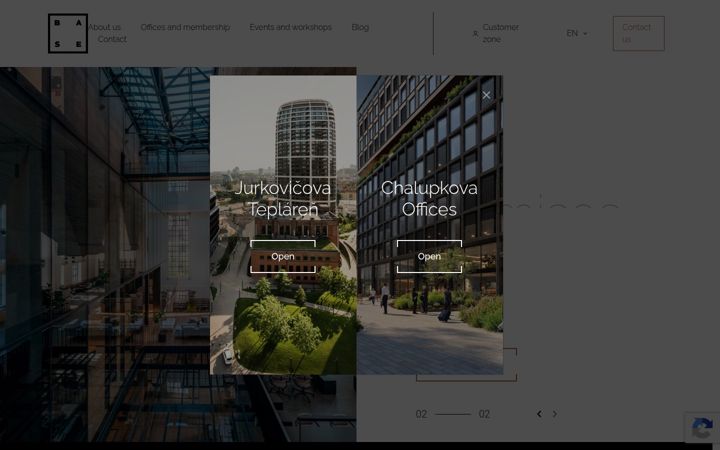720x450 pixels.
Task: Click the BASE logo icon
Action: (x=68, y=34)
